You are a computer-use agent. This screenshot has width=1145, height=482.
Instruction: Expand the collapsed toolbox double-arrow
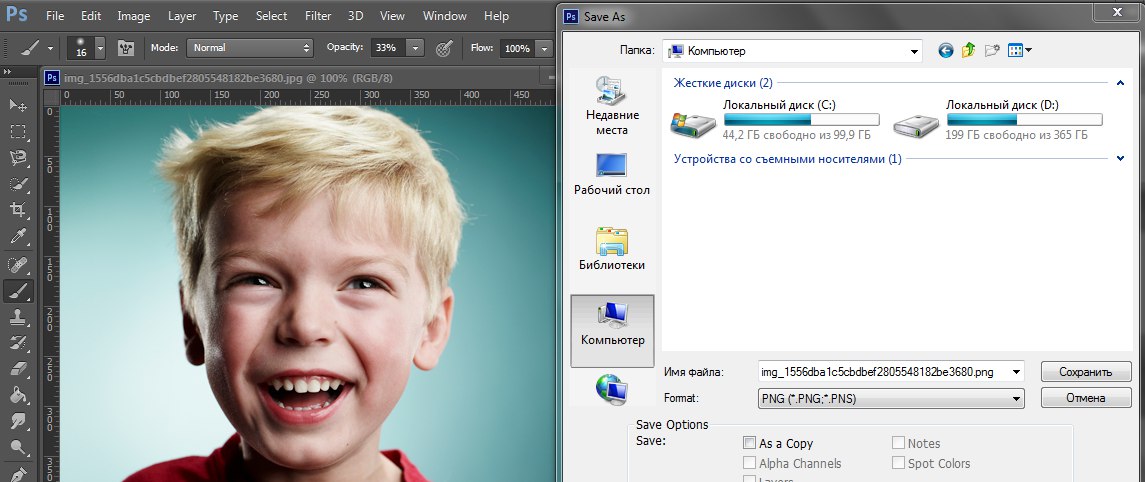pyautogui.click(x=7, y=72)
